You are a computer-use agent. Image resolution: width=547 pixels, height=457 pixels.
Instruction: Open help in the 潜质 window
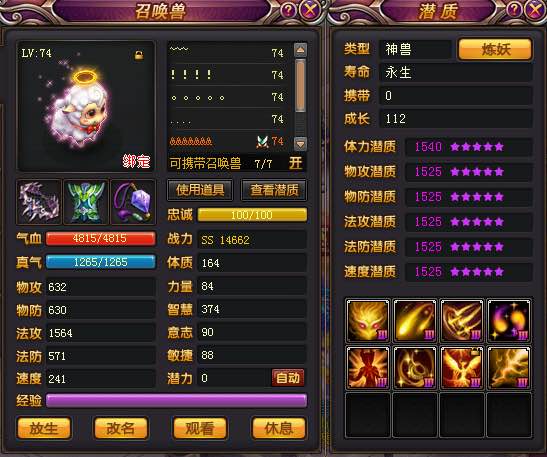tap(515, 9)
